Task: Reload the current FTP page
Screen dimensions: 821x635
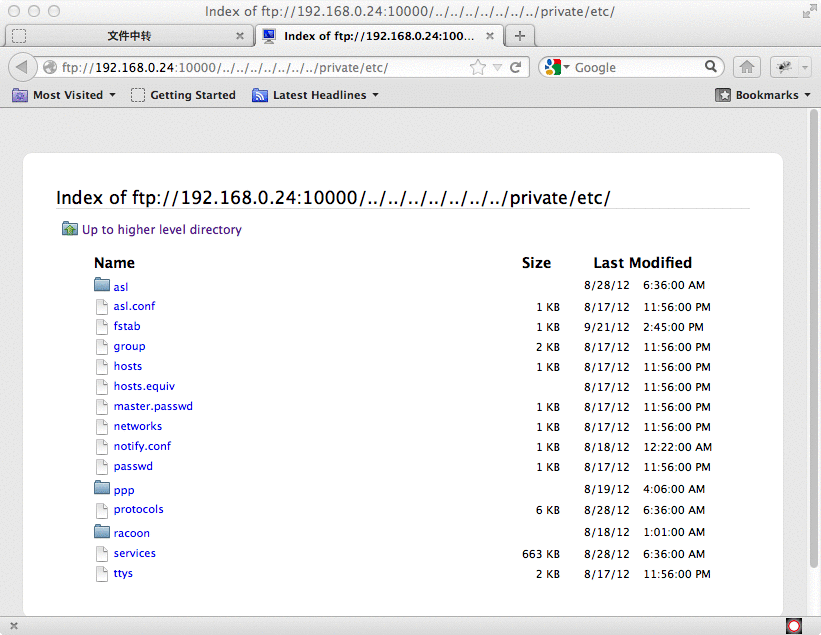Action: pos(516,67)
